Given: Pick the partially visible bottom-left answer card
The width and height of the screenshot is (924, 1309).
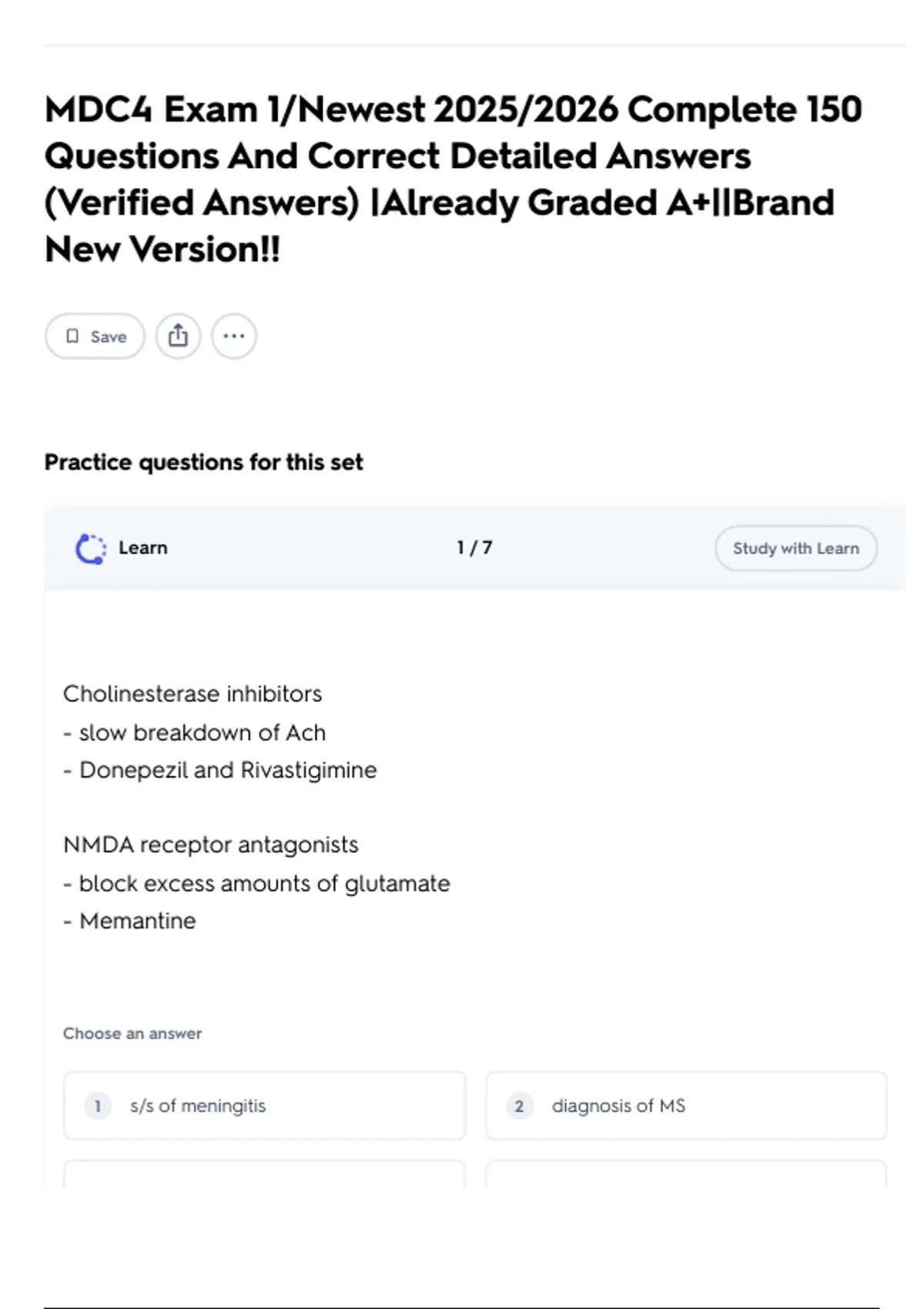Looking at the screenshot, I should coord(264,1174).
